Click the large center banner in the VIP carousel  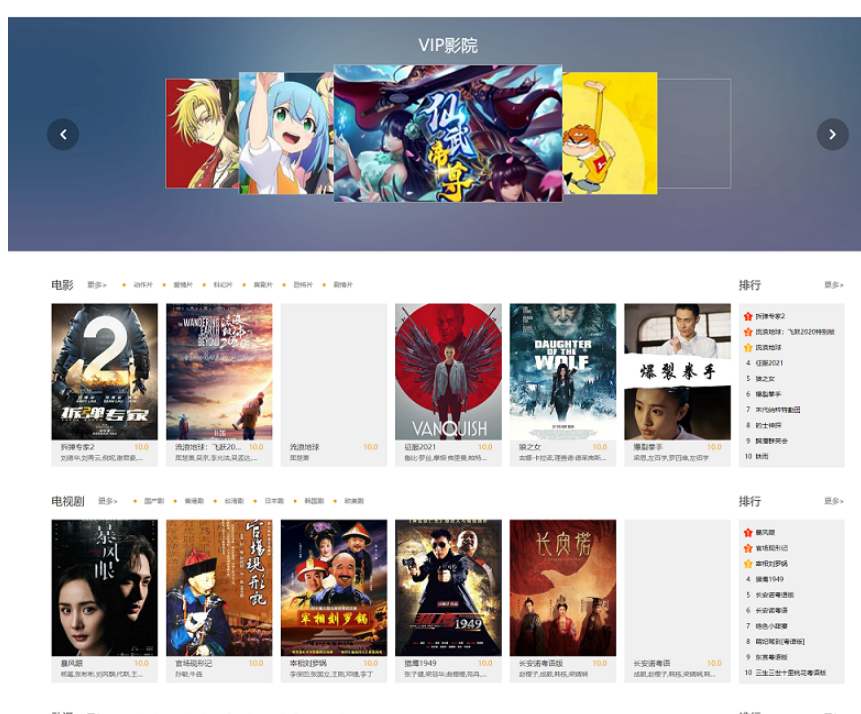(447, 134)
